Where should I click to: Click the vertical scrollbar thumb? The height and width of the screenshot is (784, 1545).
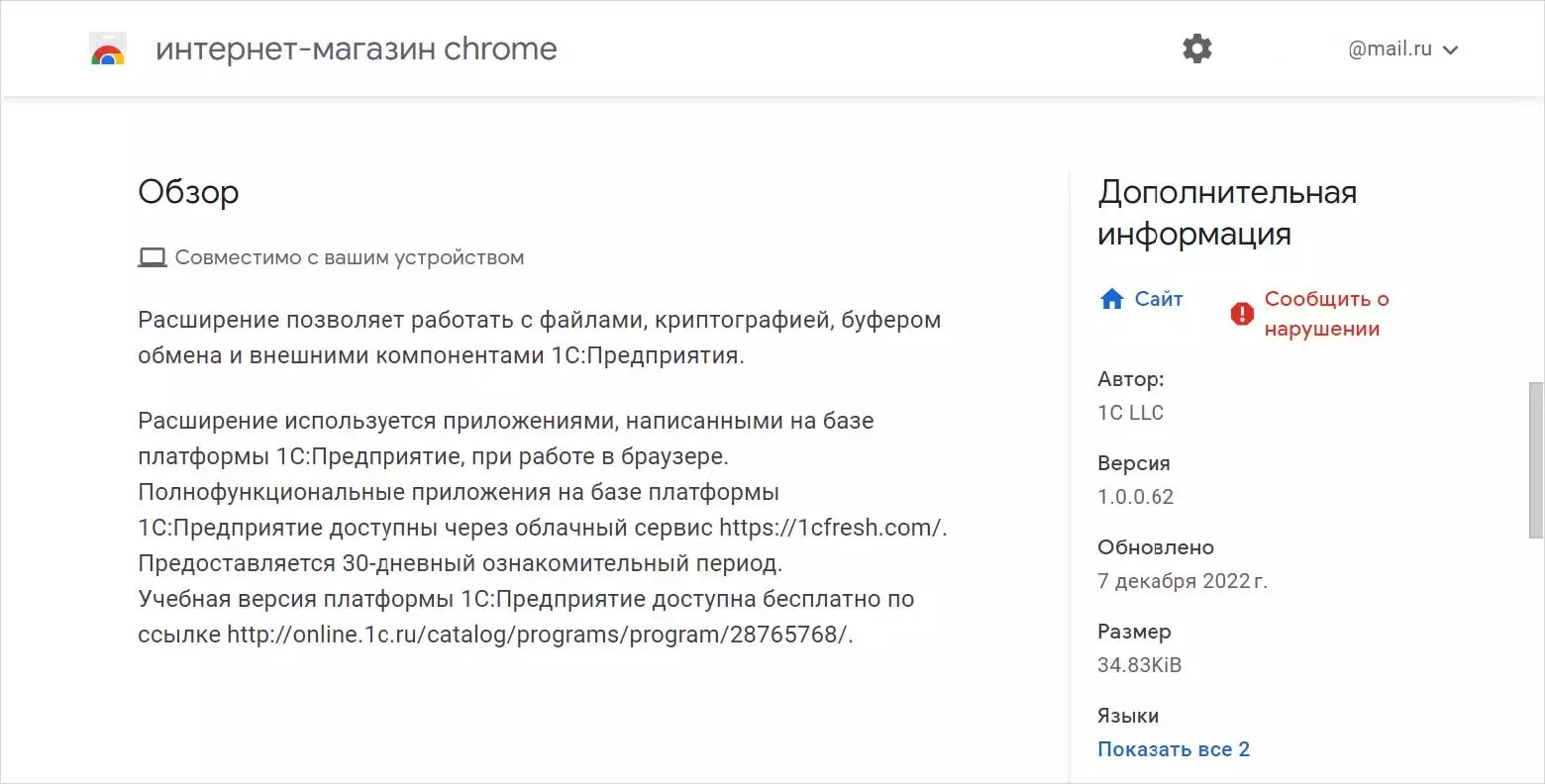[1536, 460]
